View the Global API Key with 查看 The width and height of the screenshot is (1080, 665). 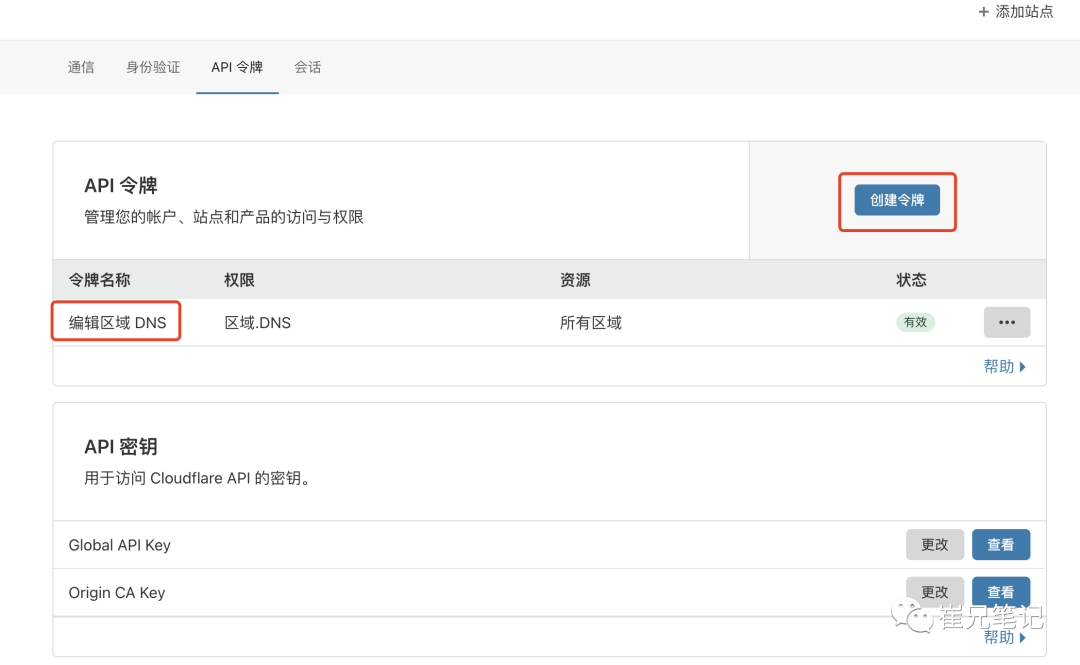coord(1000,545)
